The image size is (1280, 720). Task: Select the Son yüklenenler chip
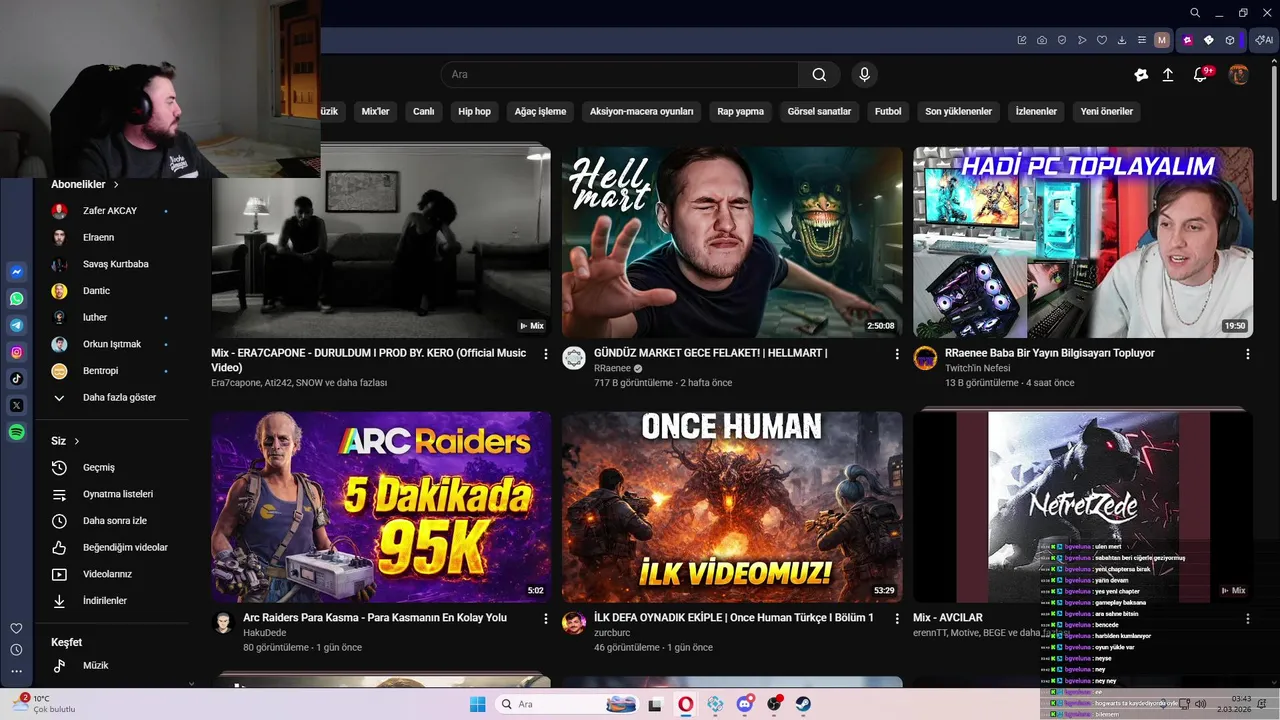pyautogui.click(x=958, y=112)
